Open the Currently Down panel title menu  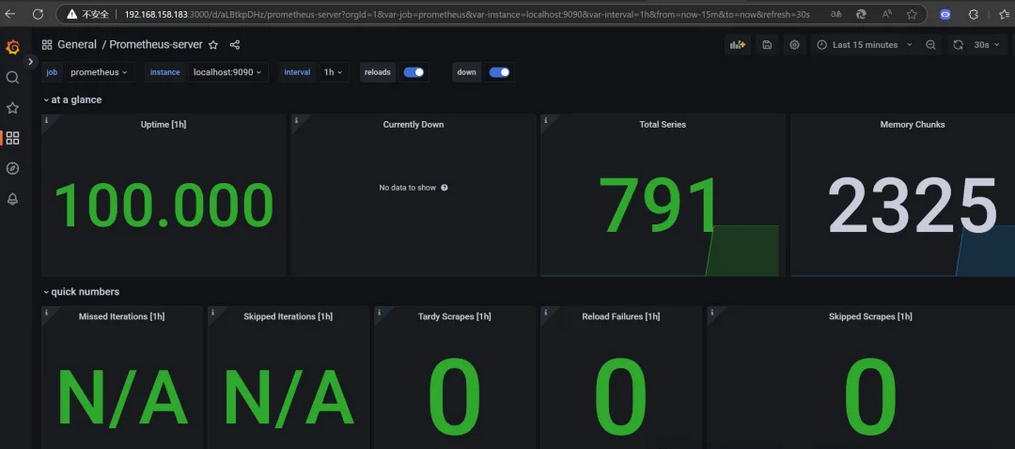click(413, 124)
